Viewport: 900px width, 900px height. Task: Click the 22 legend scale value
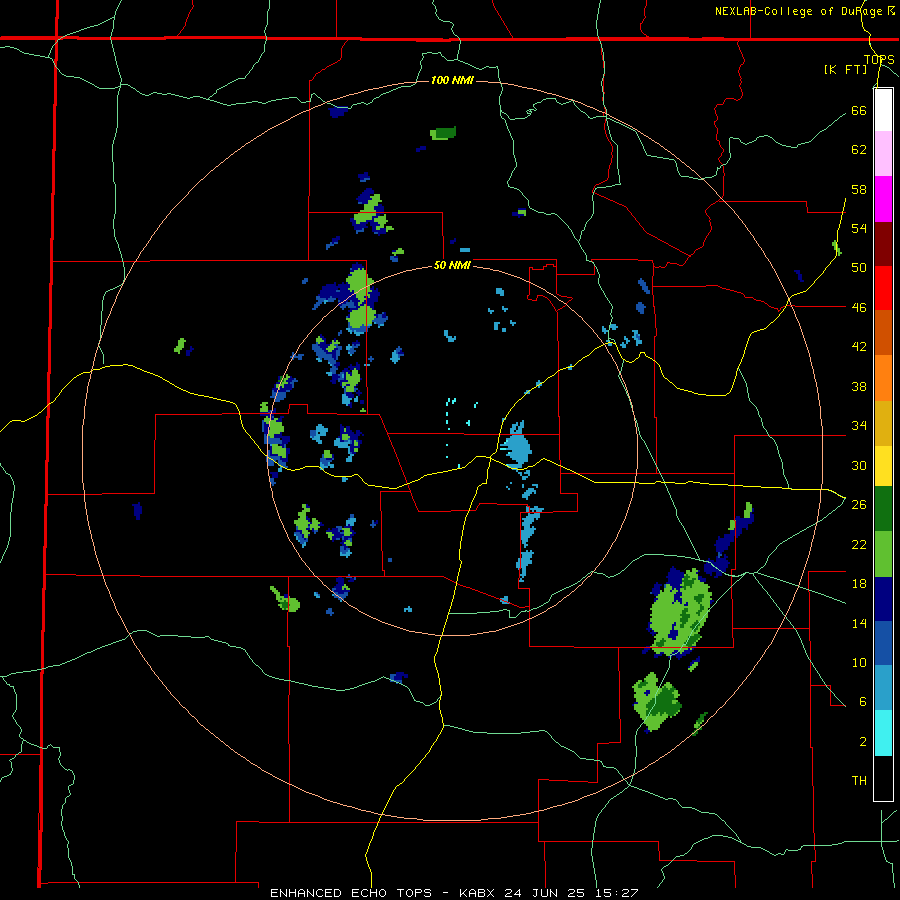(859, 544)
